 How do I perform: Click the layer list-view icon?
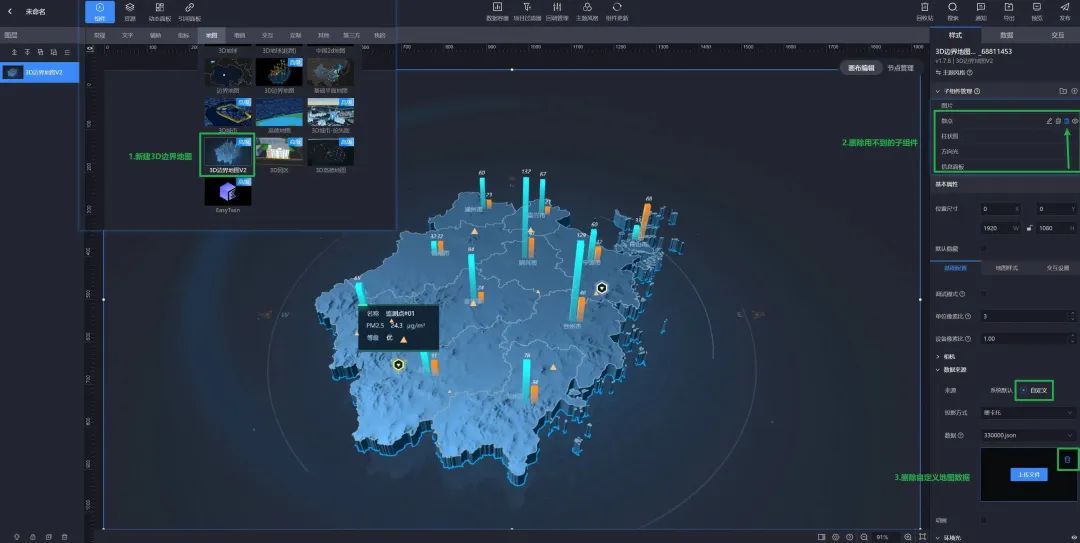pos(67,52)
